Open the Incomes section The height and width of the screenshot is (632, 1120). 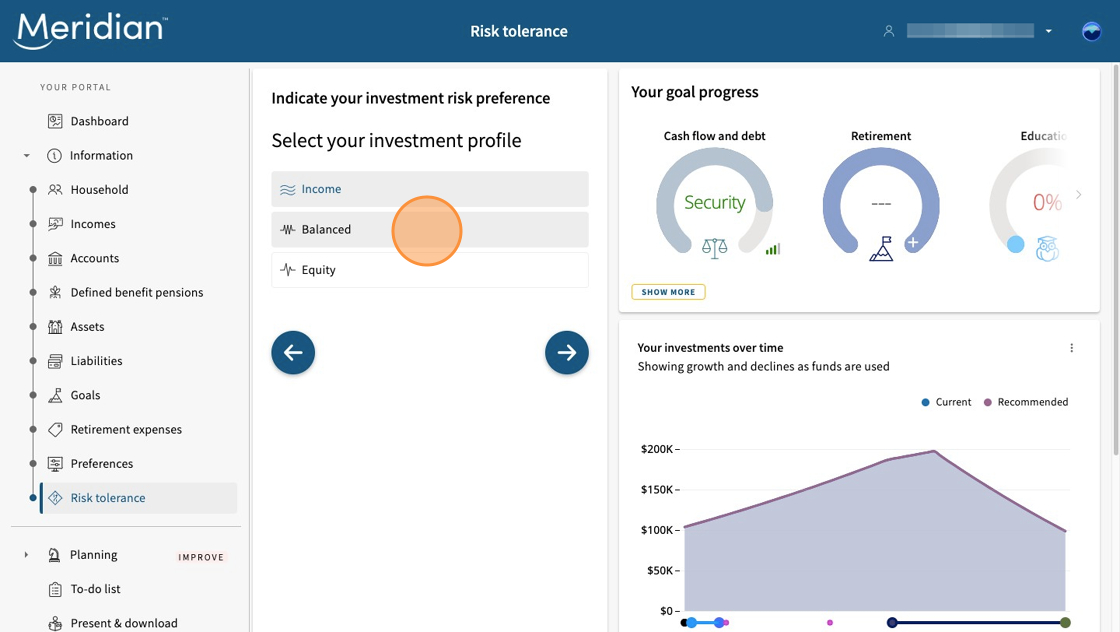[x=93, y=224]
